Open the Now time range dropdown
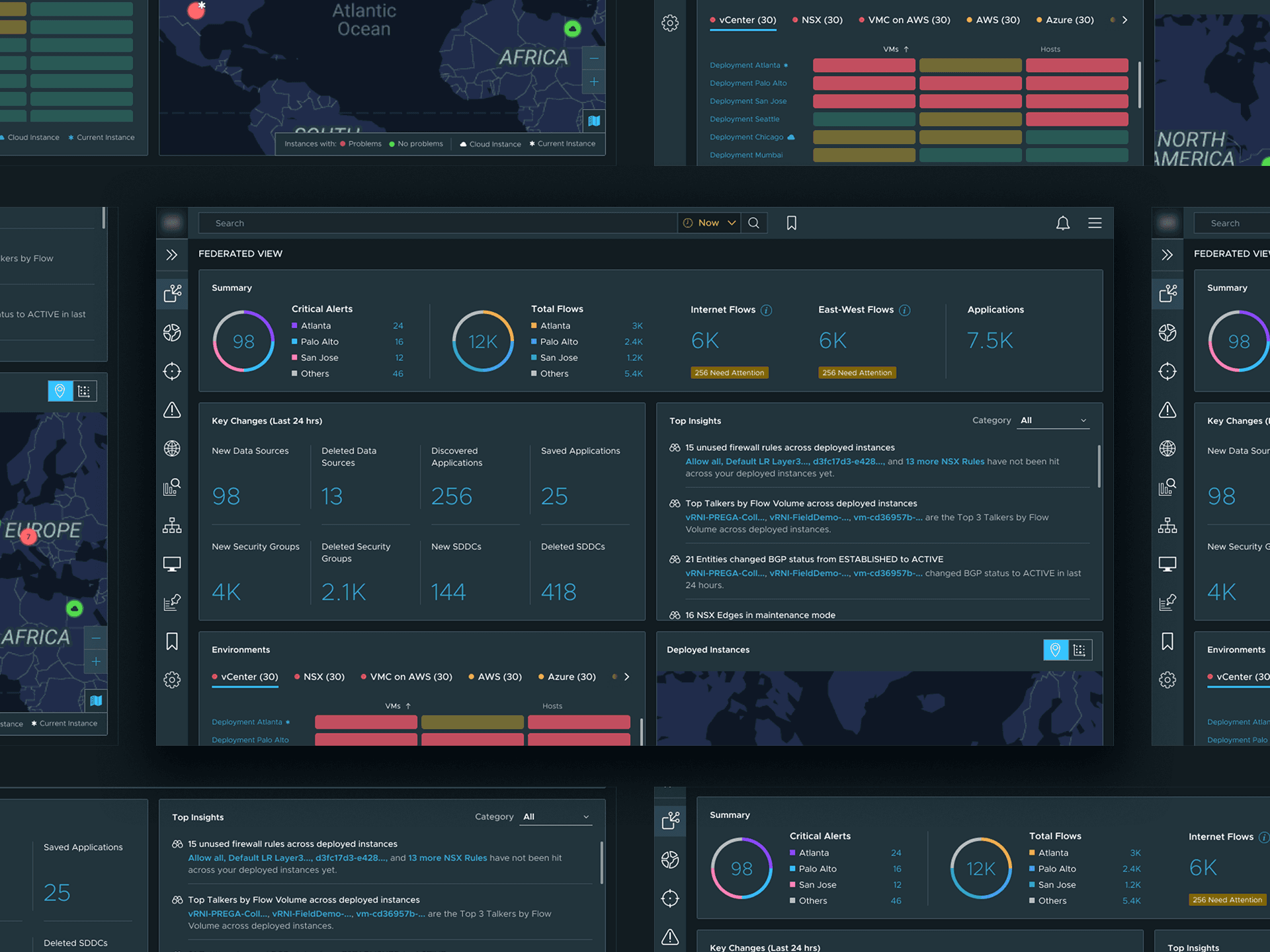 tap(709, 223)
